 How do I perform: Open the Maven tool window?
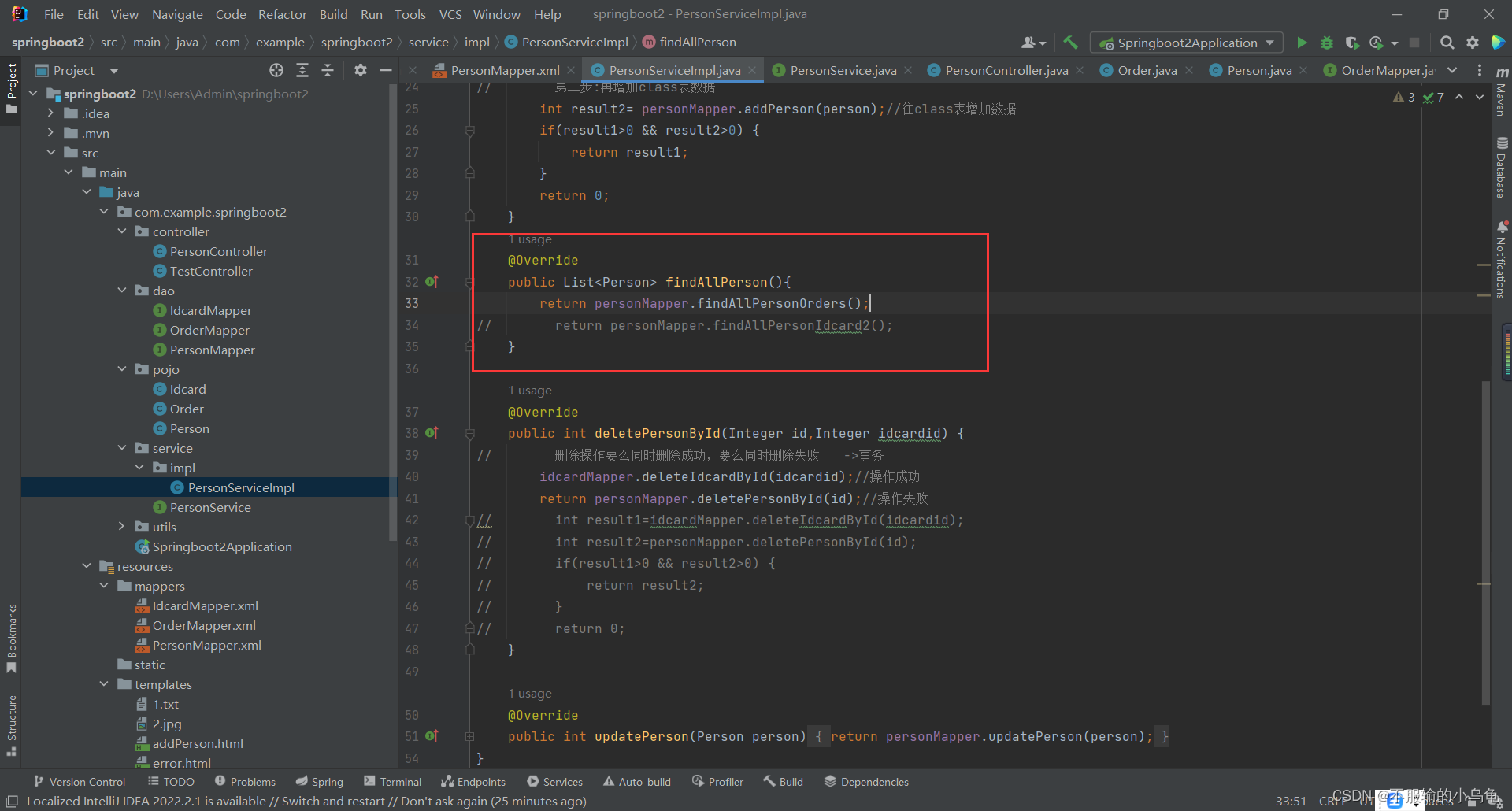point(1502,93)
